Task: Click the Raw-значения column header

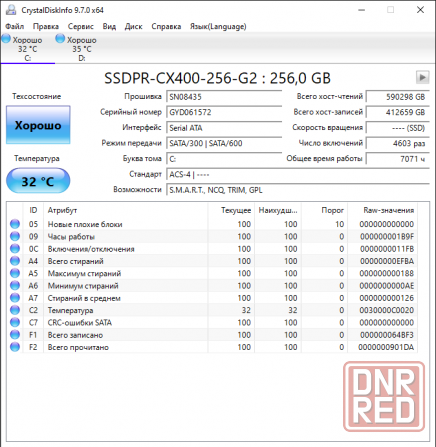Action: (383, 210)
